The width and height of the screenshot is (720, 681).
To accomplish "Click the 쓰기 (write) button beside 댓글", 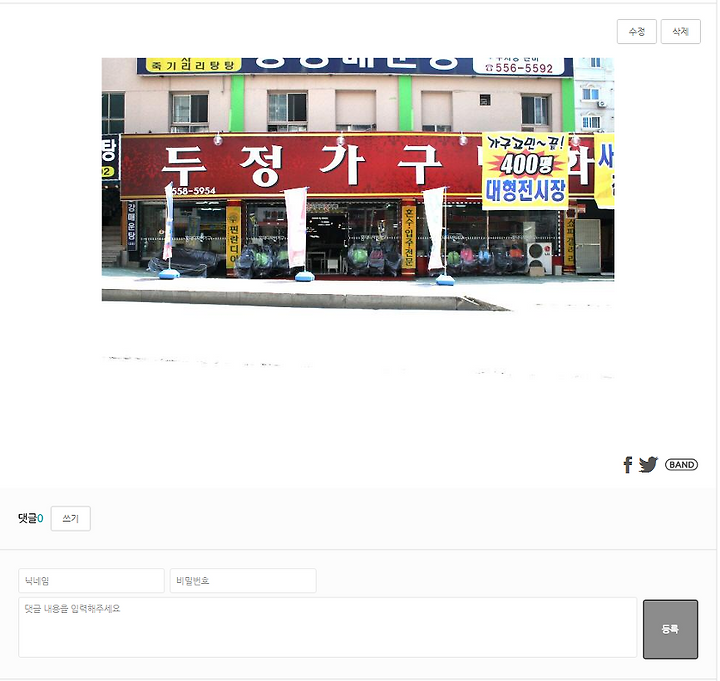I will pos(71,520).
